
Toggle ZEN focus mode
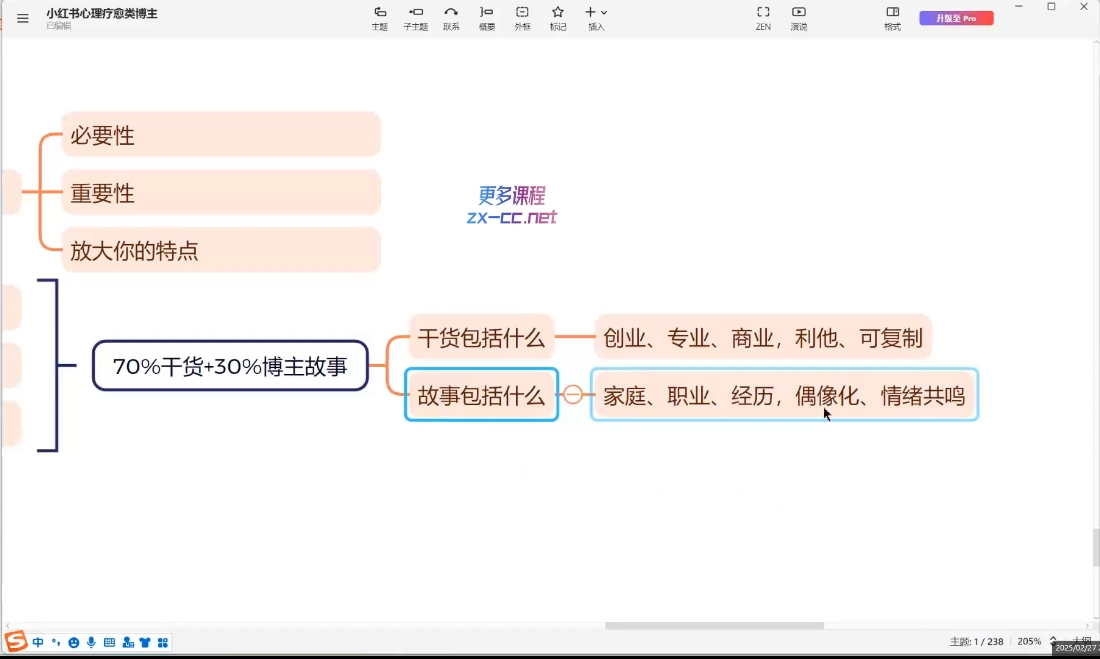763,18
